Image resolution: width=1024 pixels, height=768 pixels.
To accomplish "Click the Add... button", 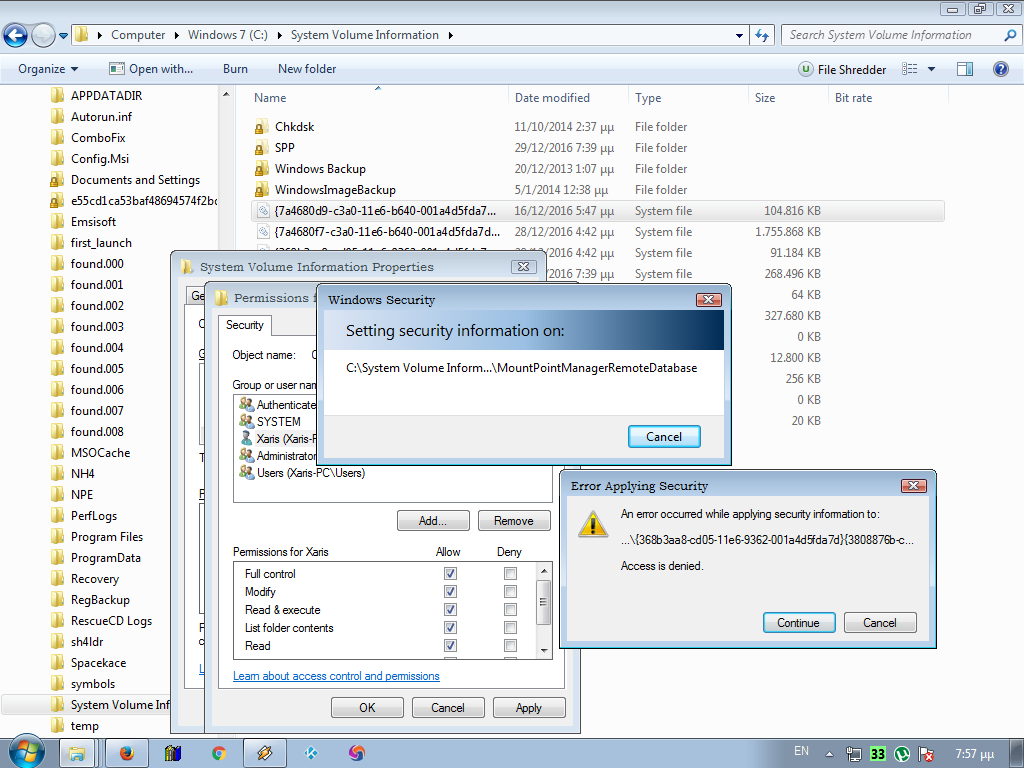I will [x=433, y=521].
